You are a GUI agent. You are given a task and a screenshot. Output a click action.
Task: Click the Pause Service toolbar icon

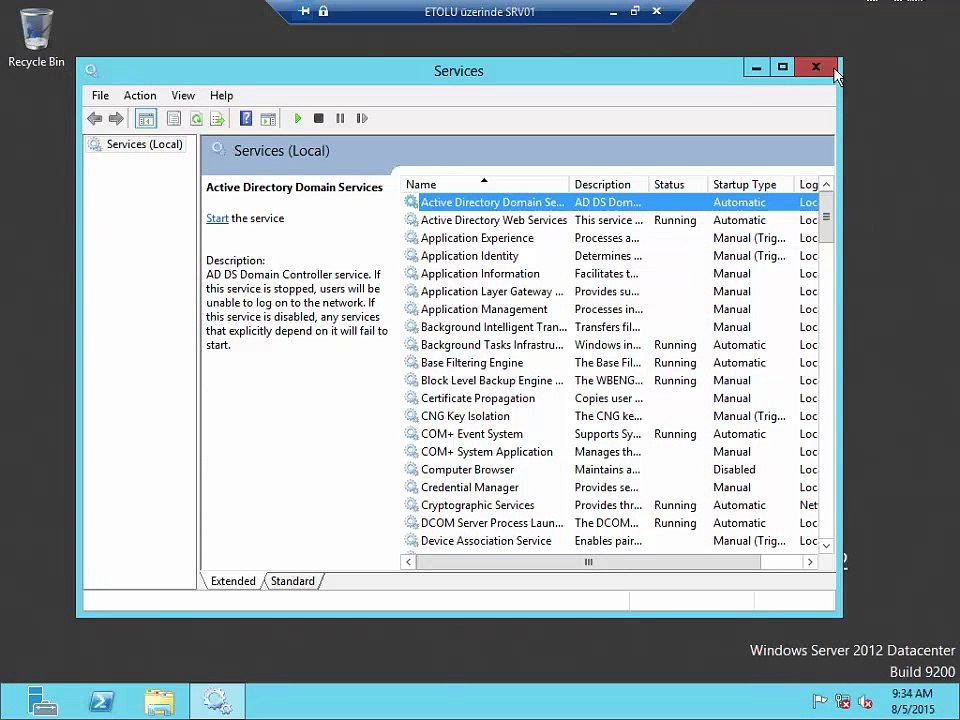click(340, 118)
